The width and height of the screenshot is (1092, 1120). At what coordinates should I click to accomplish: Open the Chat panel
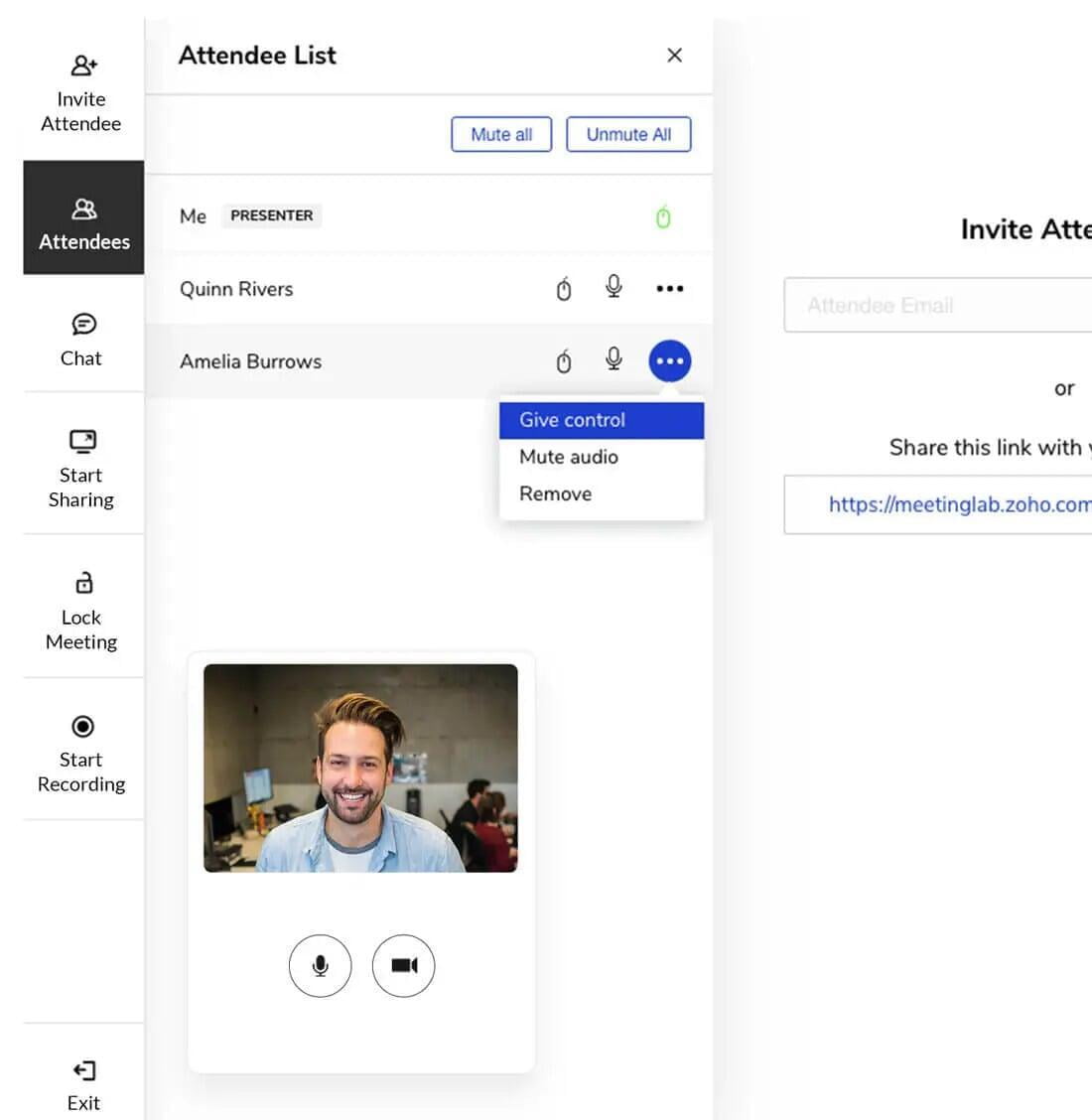[x=82, y=340]
